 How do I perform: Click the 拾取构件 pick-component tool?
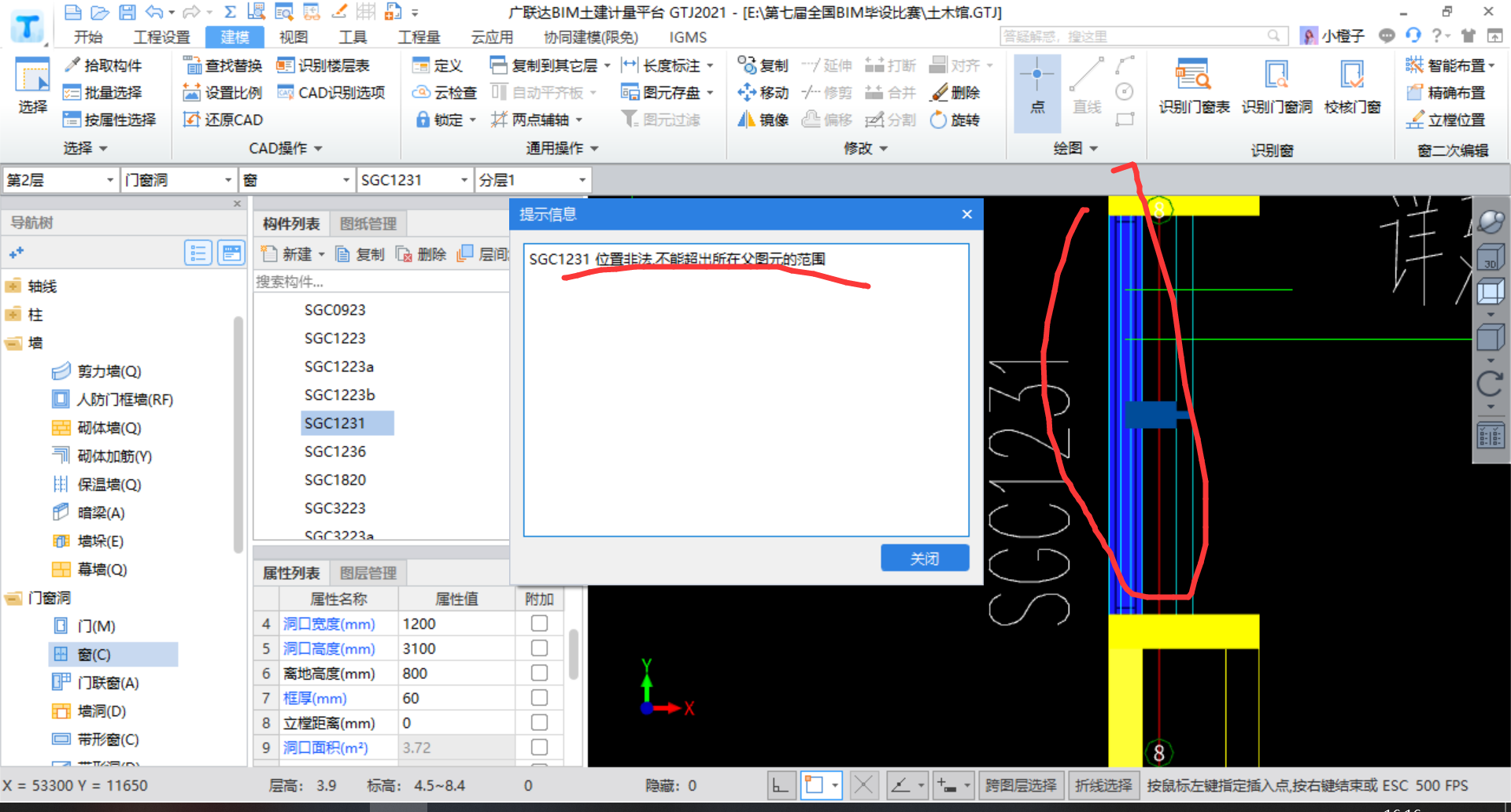coord(103,65)
